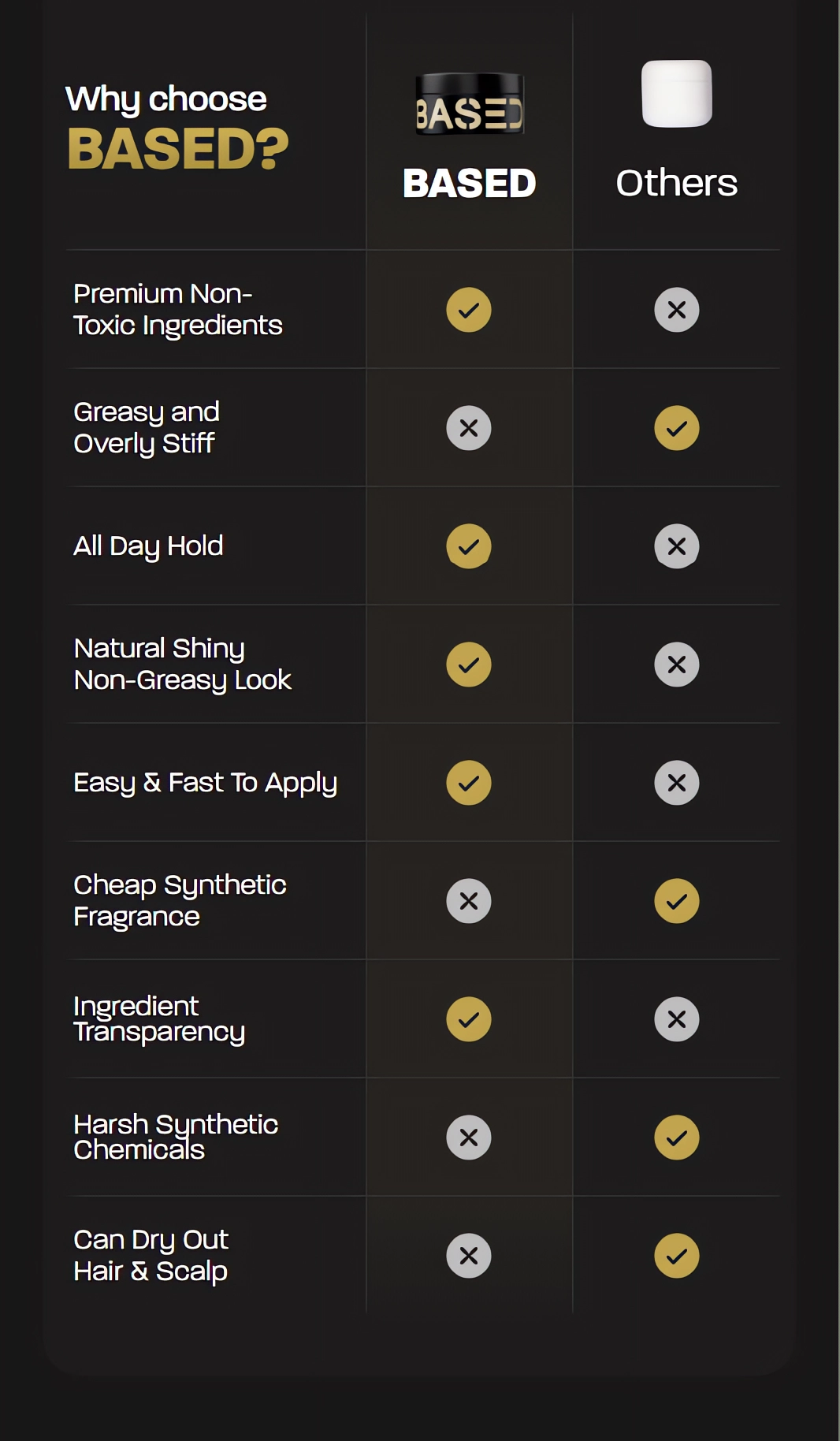The image size is (840, 1441).
Task: Click BASED checkmark in All Day Hold row
Action: tap(469, 546)
